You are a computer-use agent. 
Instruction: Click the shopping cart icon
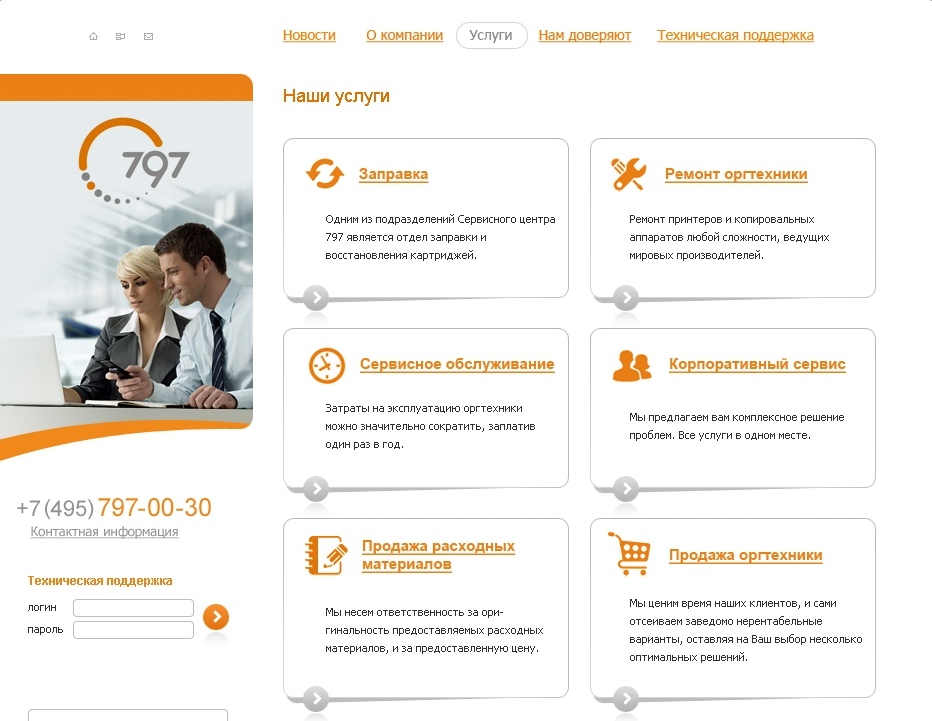click(629, 553)
